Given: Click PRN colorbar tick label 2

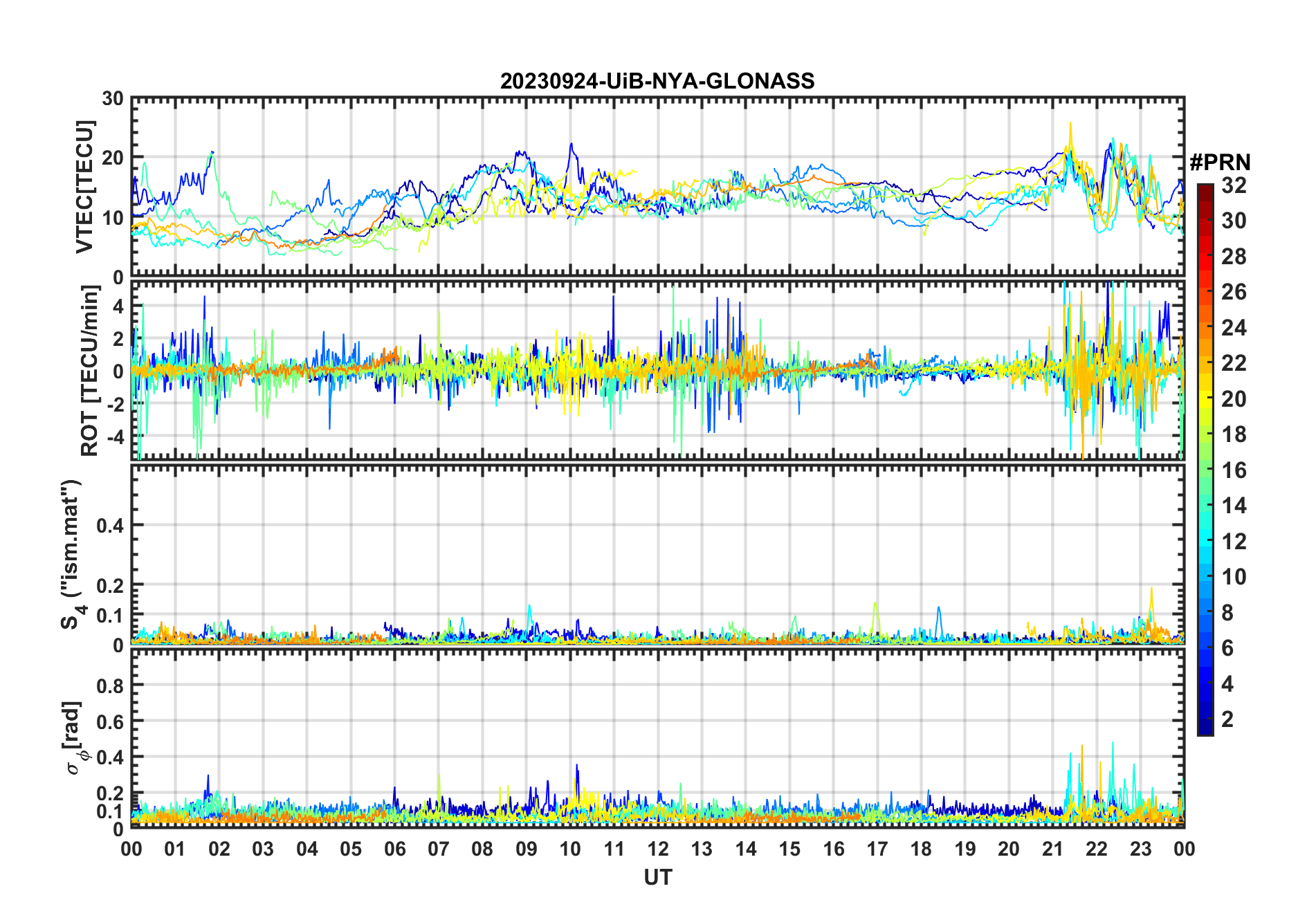Looking at the screenshot, I should click(x=1227, y=719).
